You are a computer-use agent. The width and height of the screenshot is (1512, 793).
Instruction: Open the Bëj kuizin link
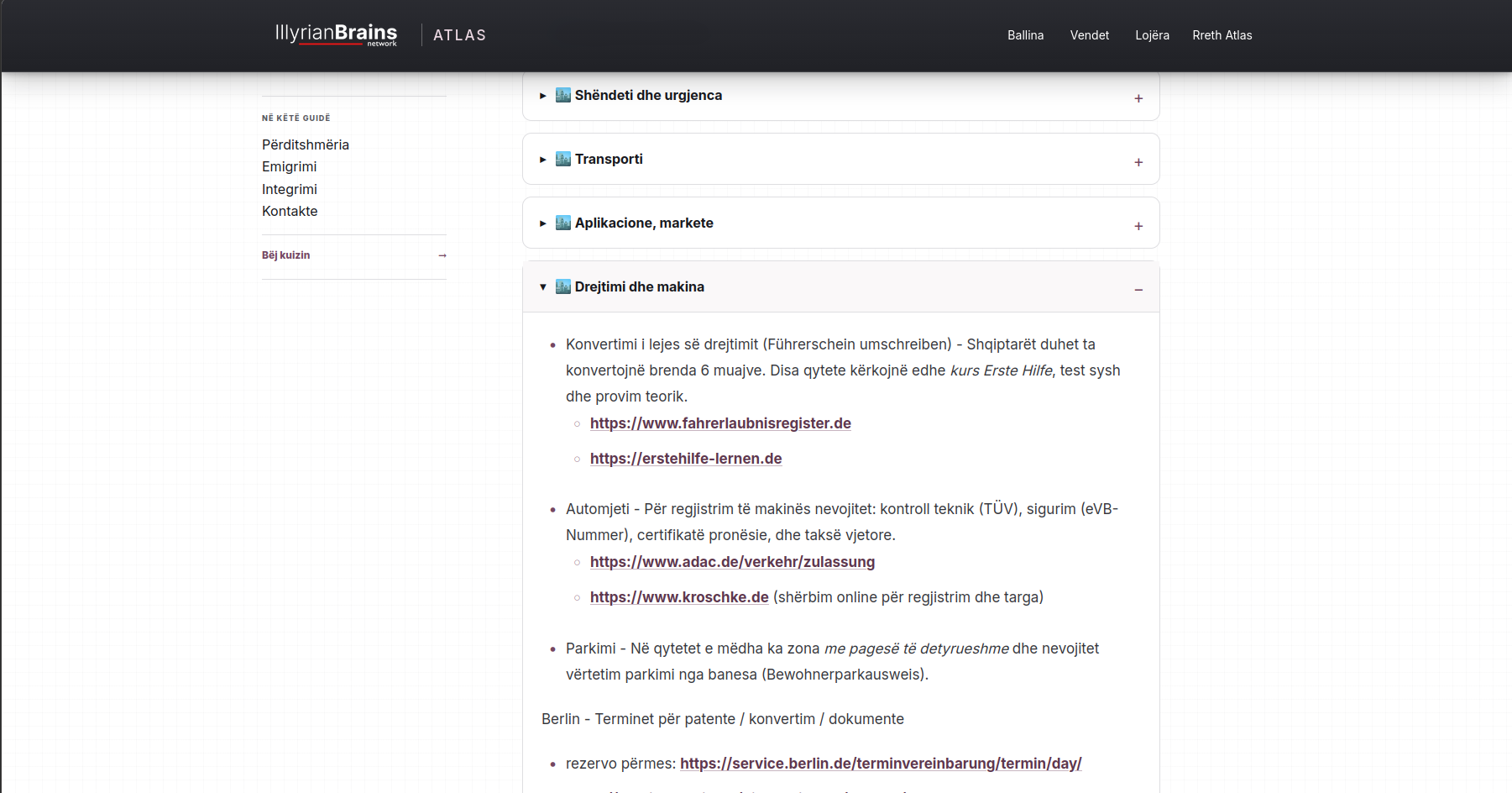286,255
